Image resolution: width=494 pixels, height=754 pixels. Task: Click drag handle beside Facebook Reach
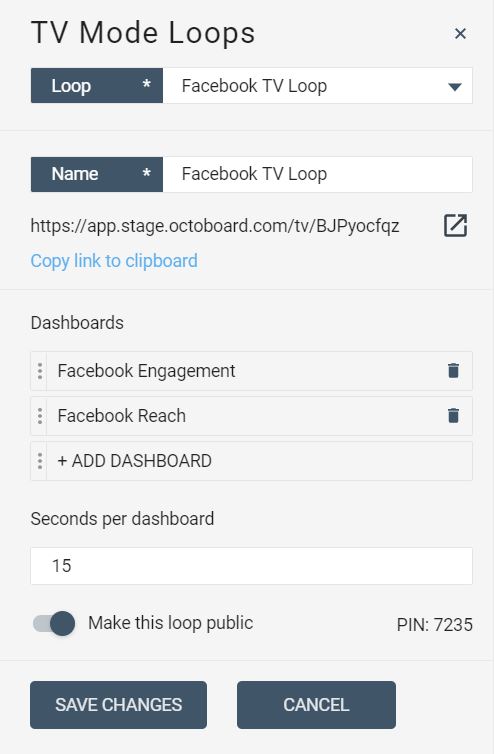39,415
